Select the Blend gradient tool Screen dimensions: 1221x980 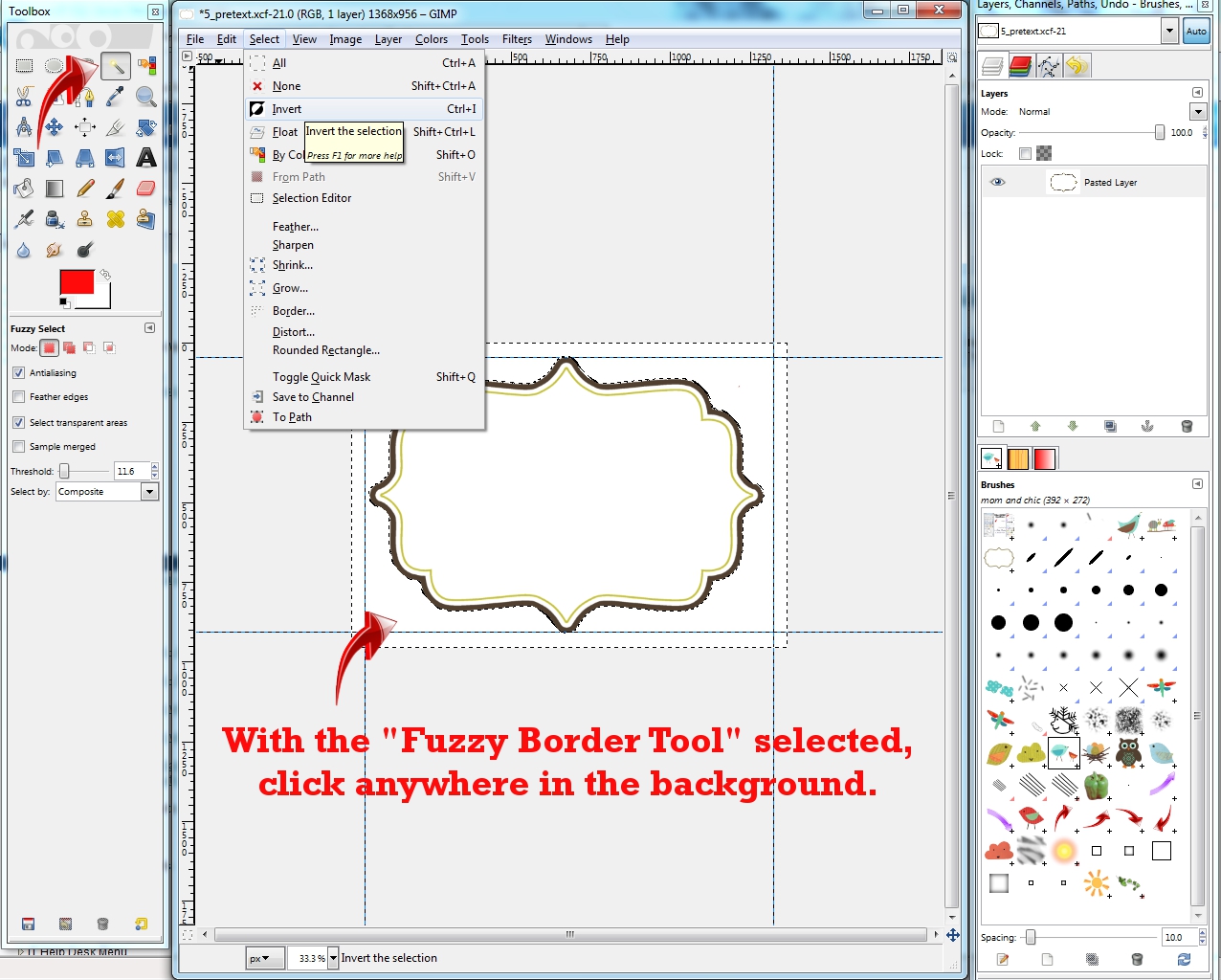55,188
